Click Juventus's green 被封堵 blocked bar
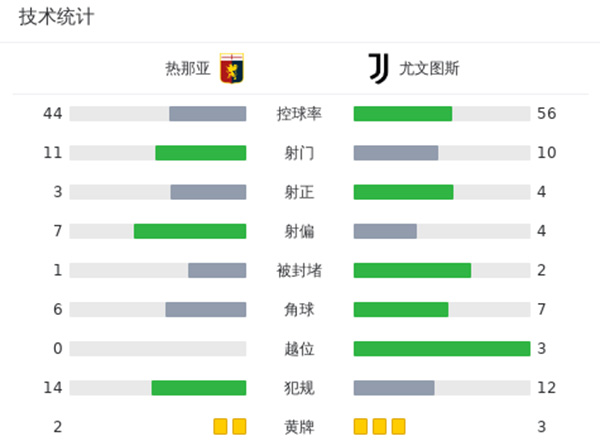Screen dimensions: 600x442 [x=412, y=270]
